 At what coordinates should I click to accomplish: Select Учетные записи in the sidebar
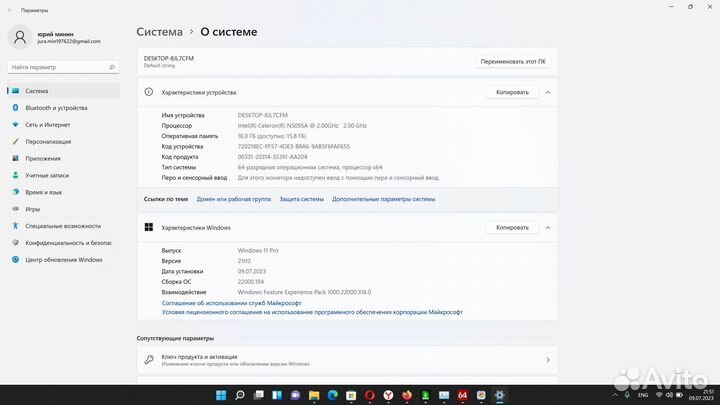[x=46, y=175]
